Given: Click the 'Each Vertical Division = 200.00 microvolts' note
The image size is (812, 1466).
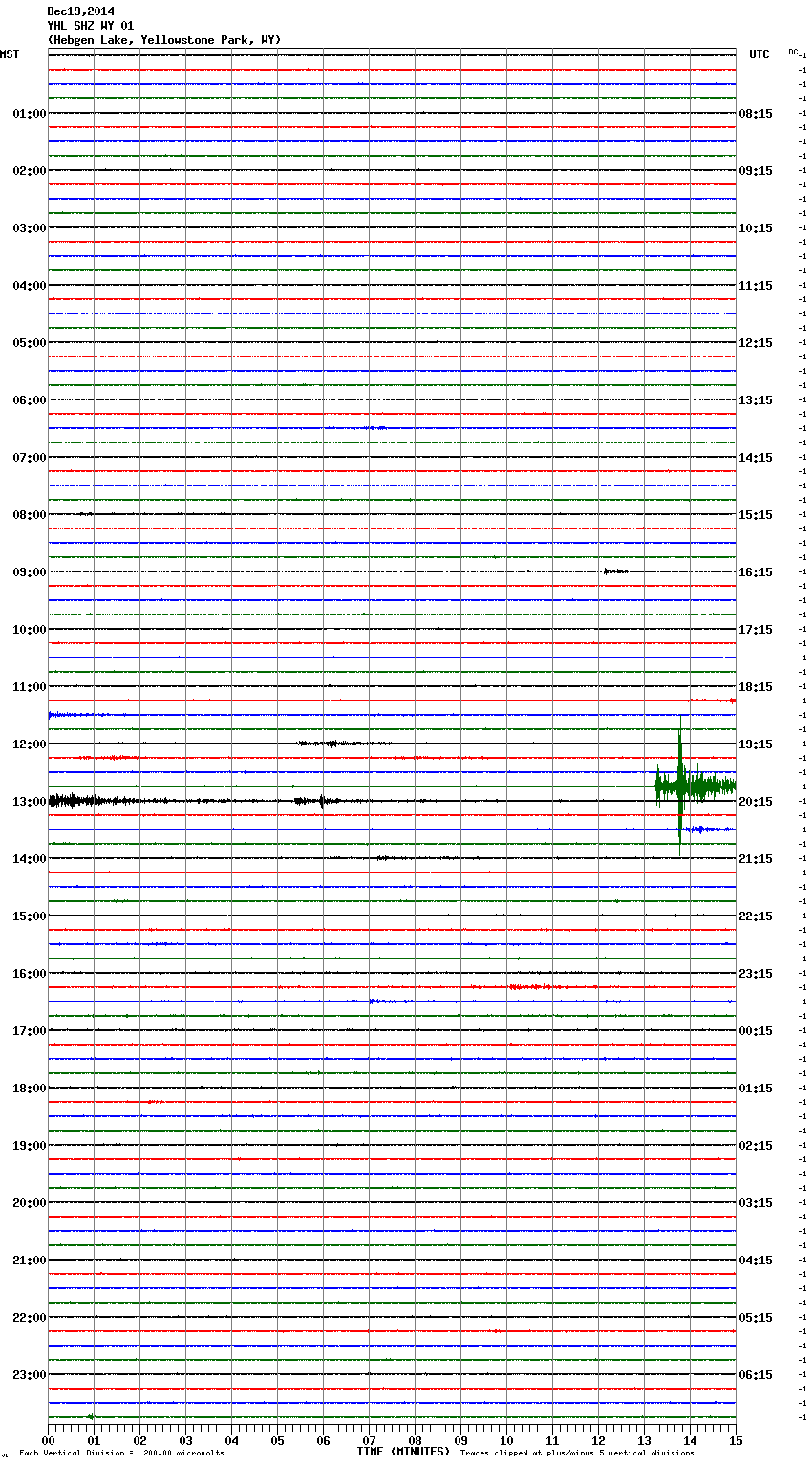Looking at the screenshot, I should (121, 1454).
